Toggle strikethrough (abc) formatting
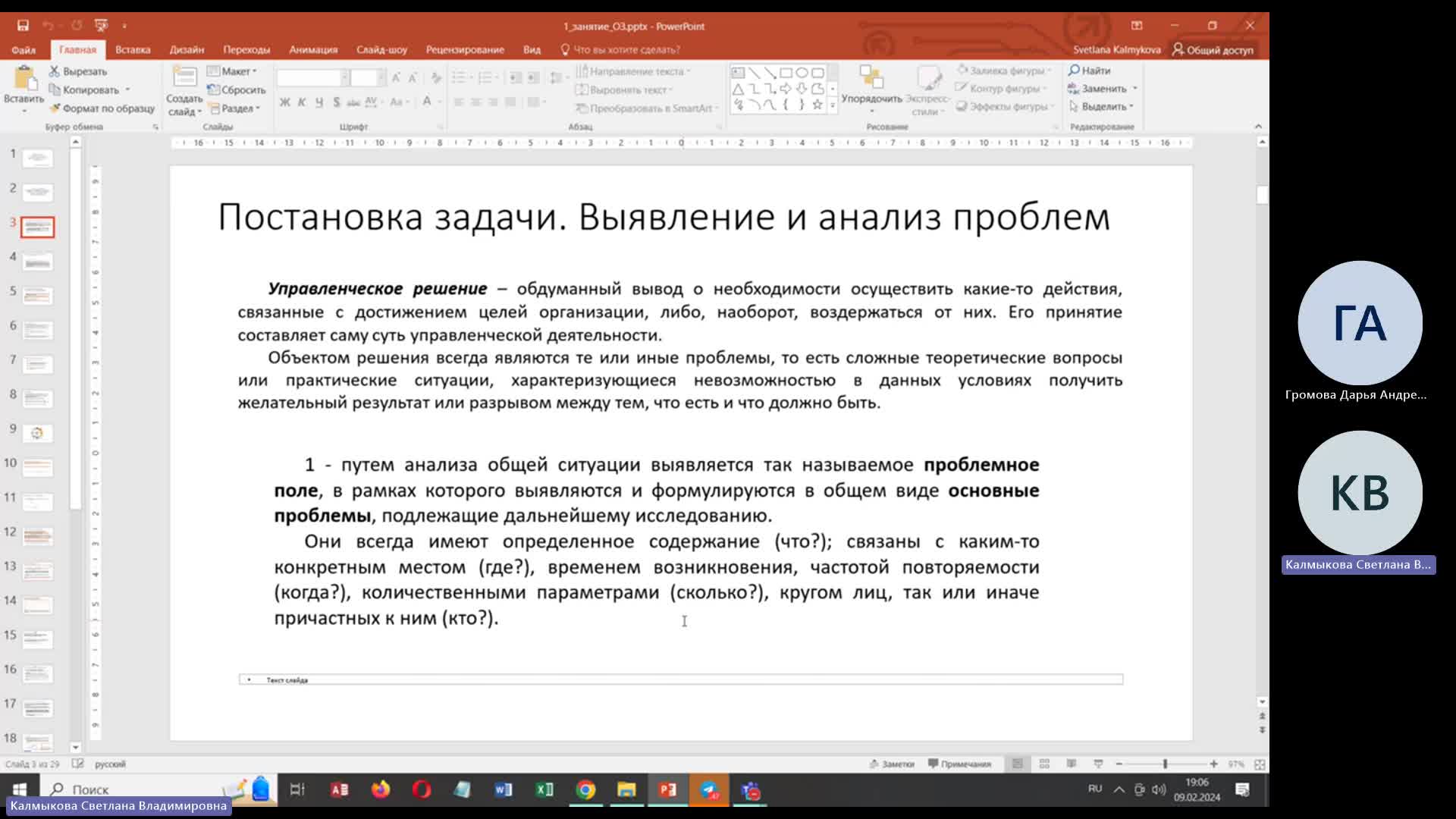 pos(353,102)
